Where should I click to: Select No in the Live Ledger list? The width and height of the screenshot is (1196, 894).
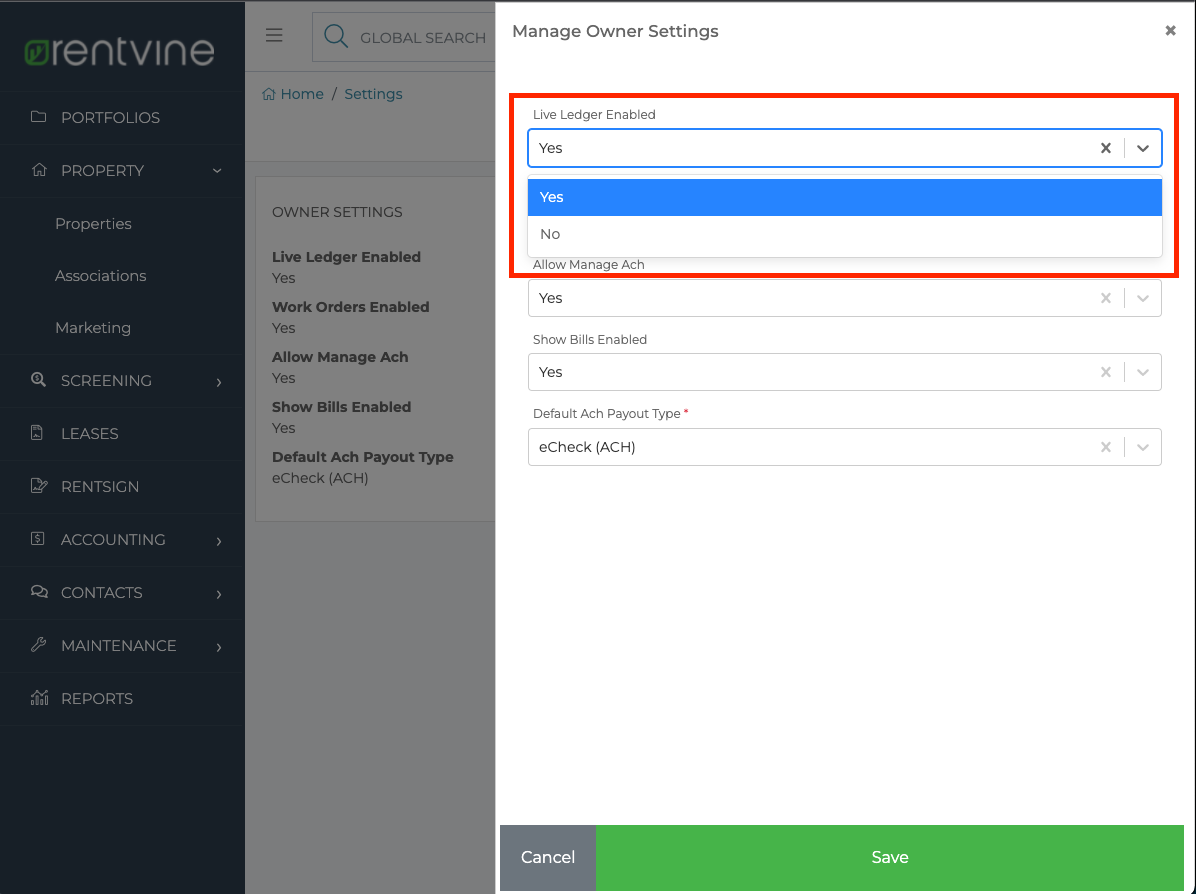click(x=844, y=234)
